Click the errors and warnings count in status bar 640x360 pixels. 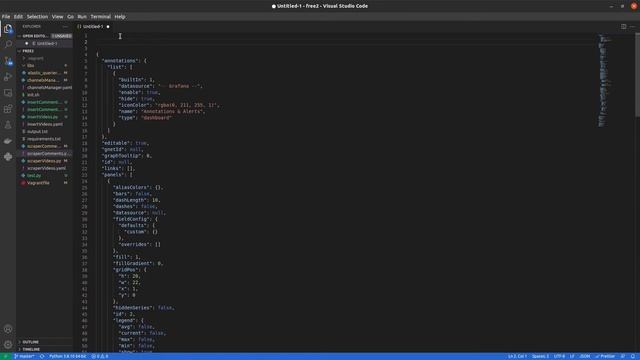[x=100, y=356]
